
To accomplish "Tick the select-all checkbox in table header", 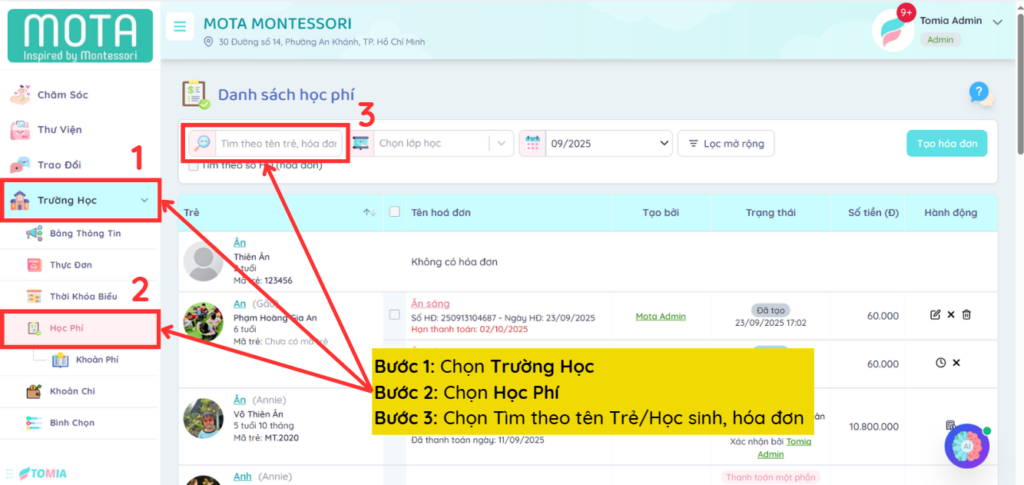I will [x=394, y=212].
